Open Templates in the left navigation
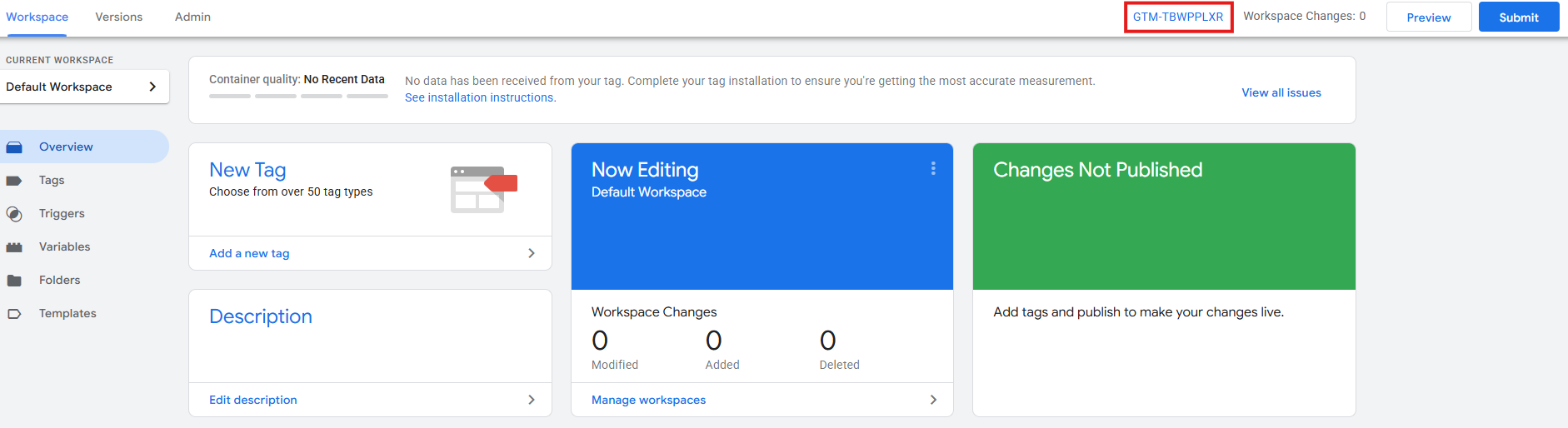This screenshot has height=428, width=1568. tap(67, 313)
